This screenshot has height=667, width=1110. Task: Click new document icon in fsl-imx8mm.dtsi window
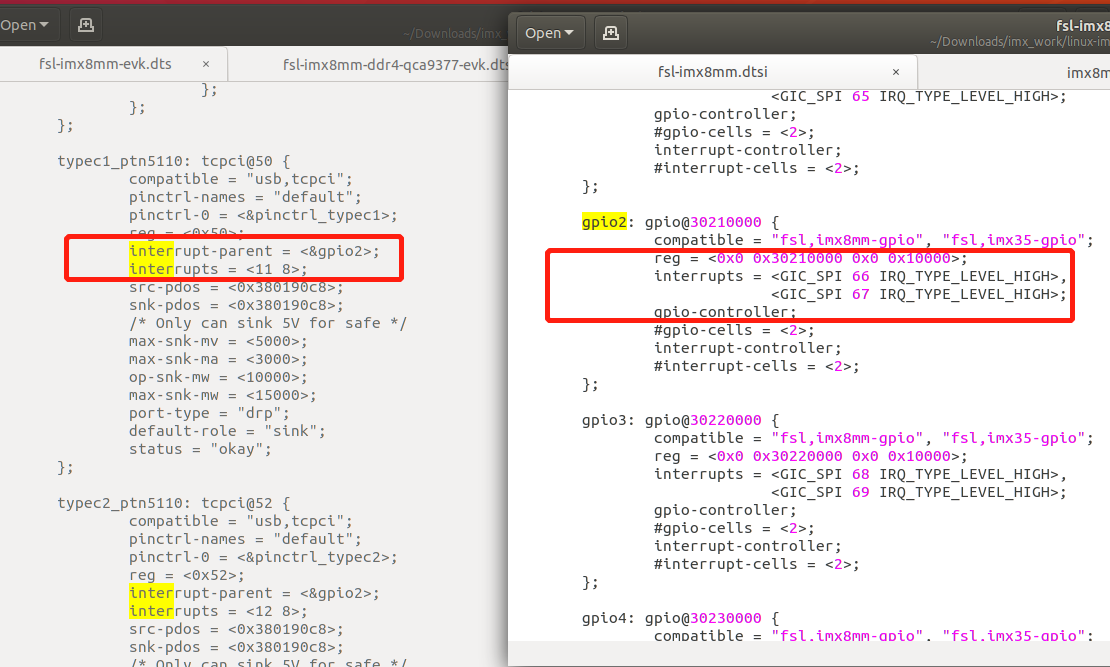click(611, 33)
